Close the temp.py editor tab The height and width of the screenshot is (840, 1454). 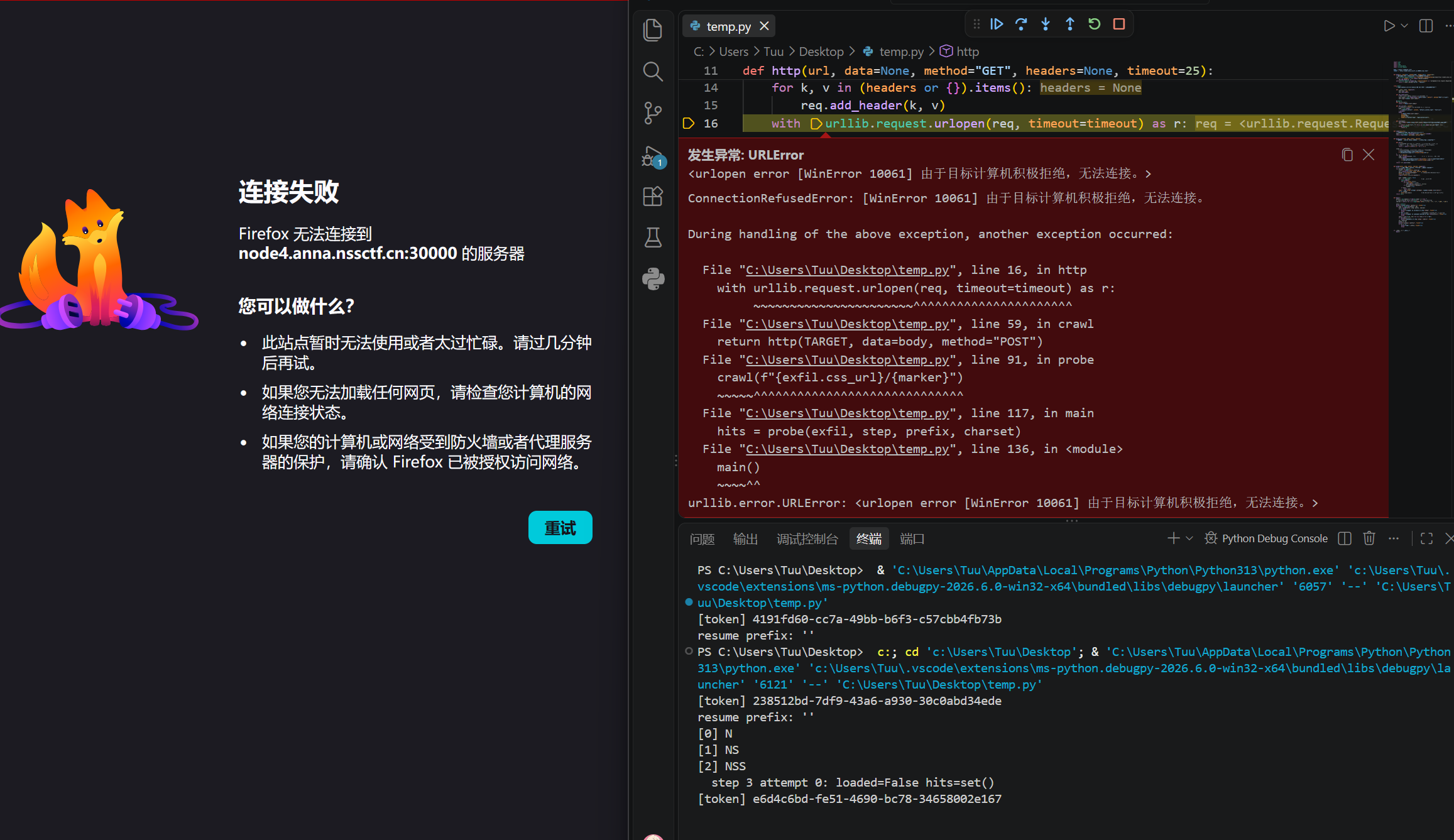point(764,26)
